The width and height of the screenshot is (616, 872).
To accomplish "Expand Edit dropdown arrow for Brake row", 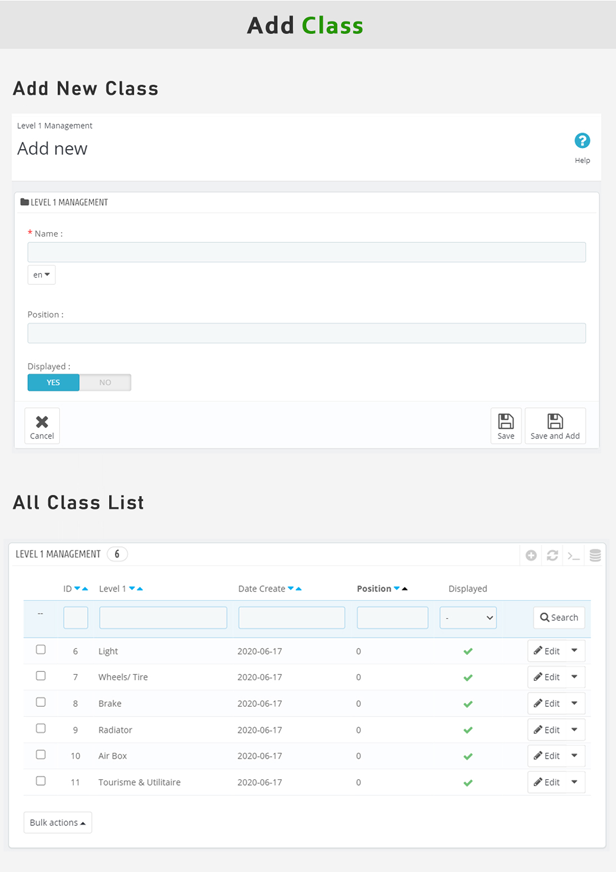I will 574,703.
